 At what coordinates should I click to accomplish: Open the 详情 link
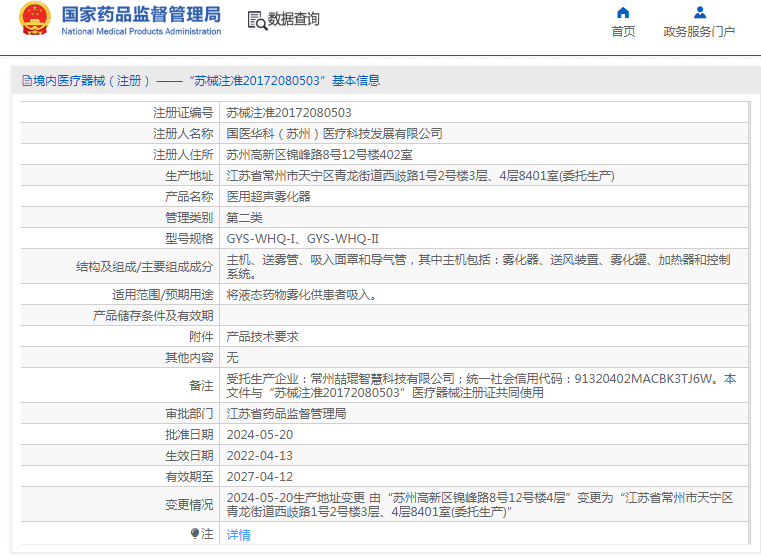pos(238,535)
